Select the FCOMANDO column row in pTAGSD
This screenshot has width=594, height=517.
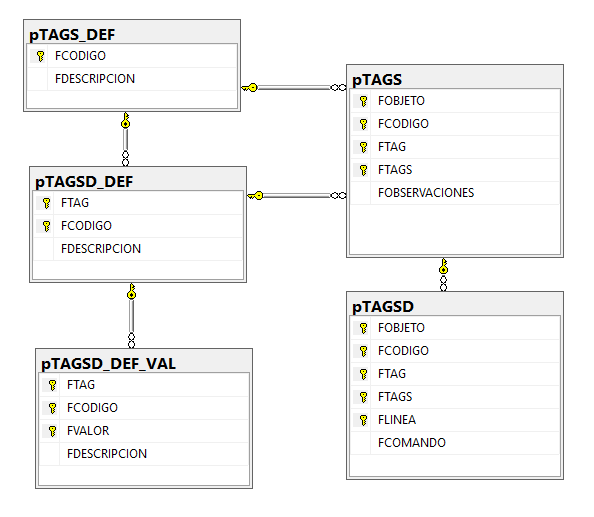455,443
